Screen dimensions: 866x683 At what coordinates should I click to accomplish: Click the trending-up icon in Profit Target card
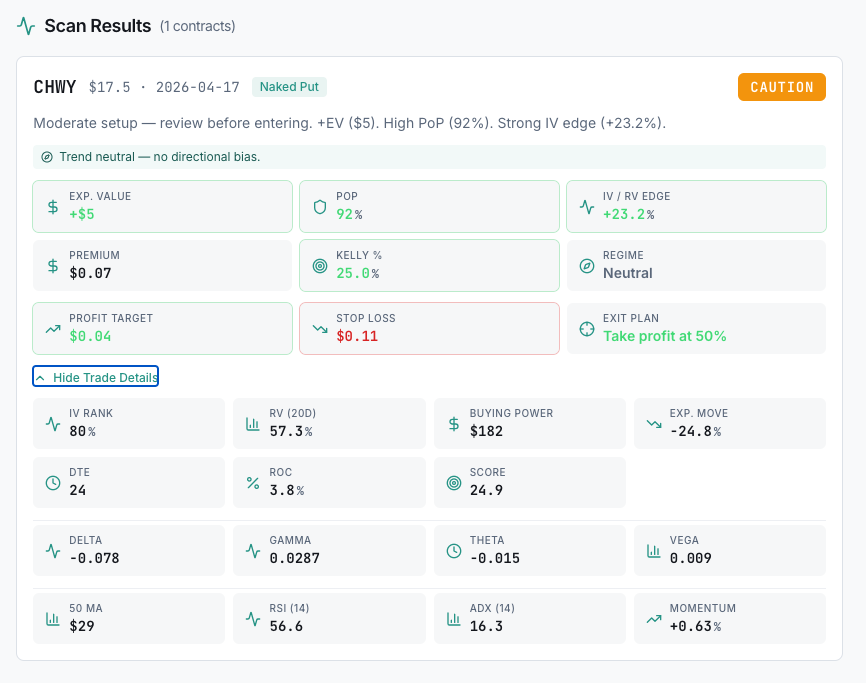53,328
